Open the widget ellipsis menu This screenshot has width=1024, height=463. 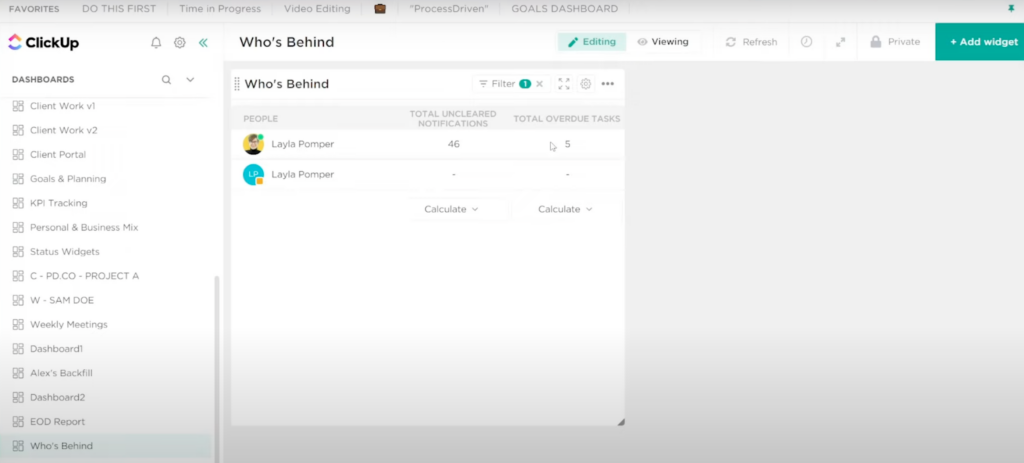(x=608, y=84)
